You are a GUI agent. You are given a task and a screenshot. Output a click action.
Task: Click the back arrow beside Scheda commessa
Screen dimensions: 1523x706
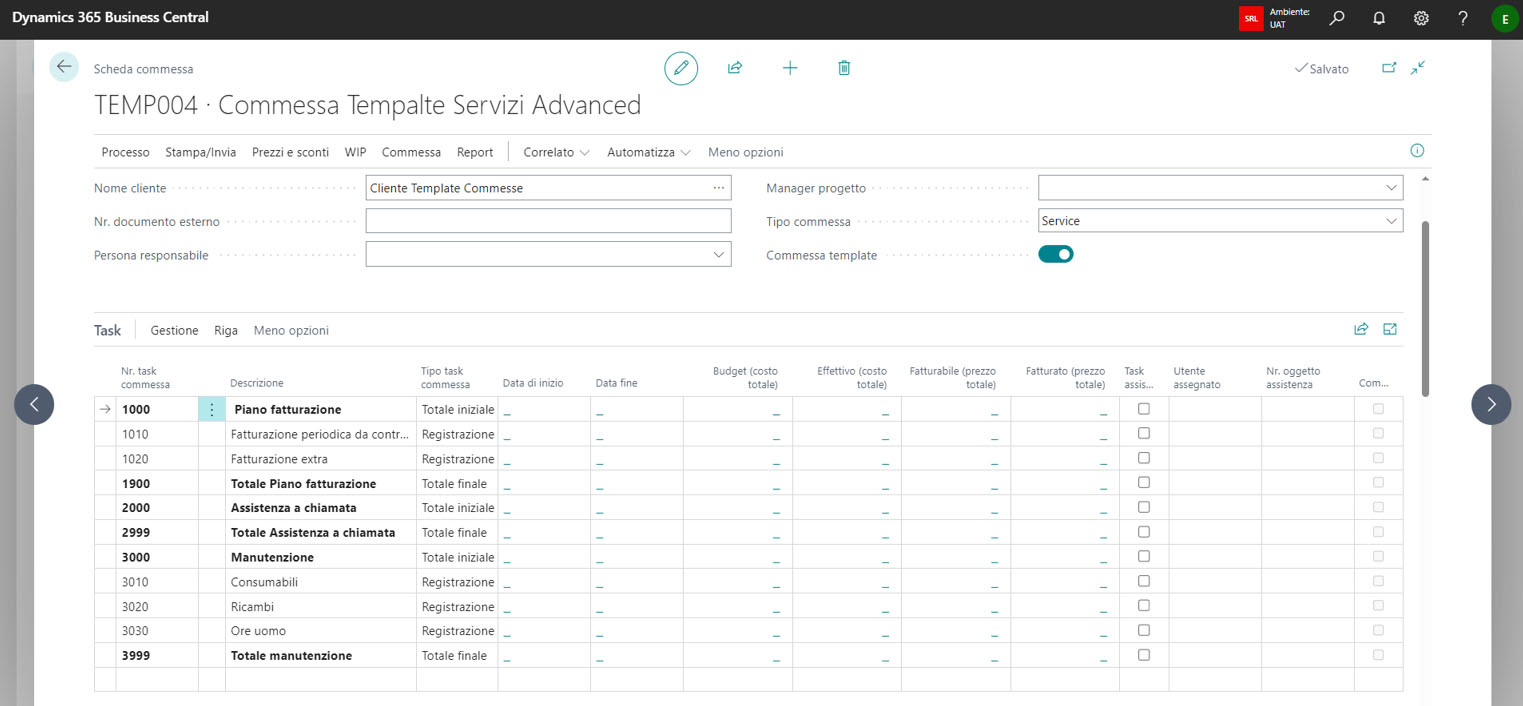pos(64,67)
